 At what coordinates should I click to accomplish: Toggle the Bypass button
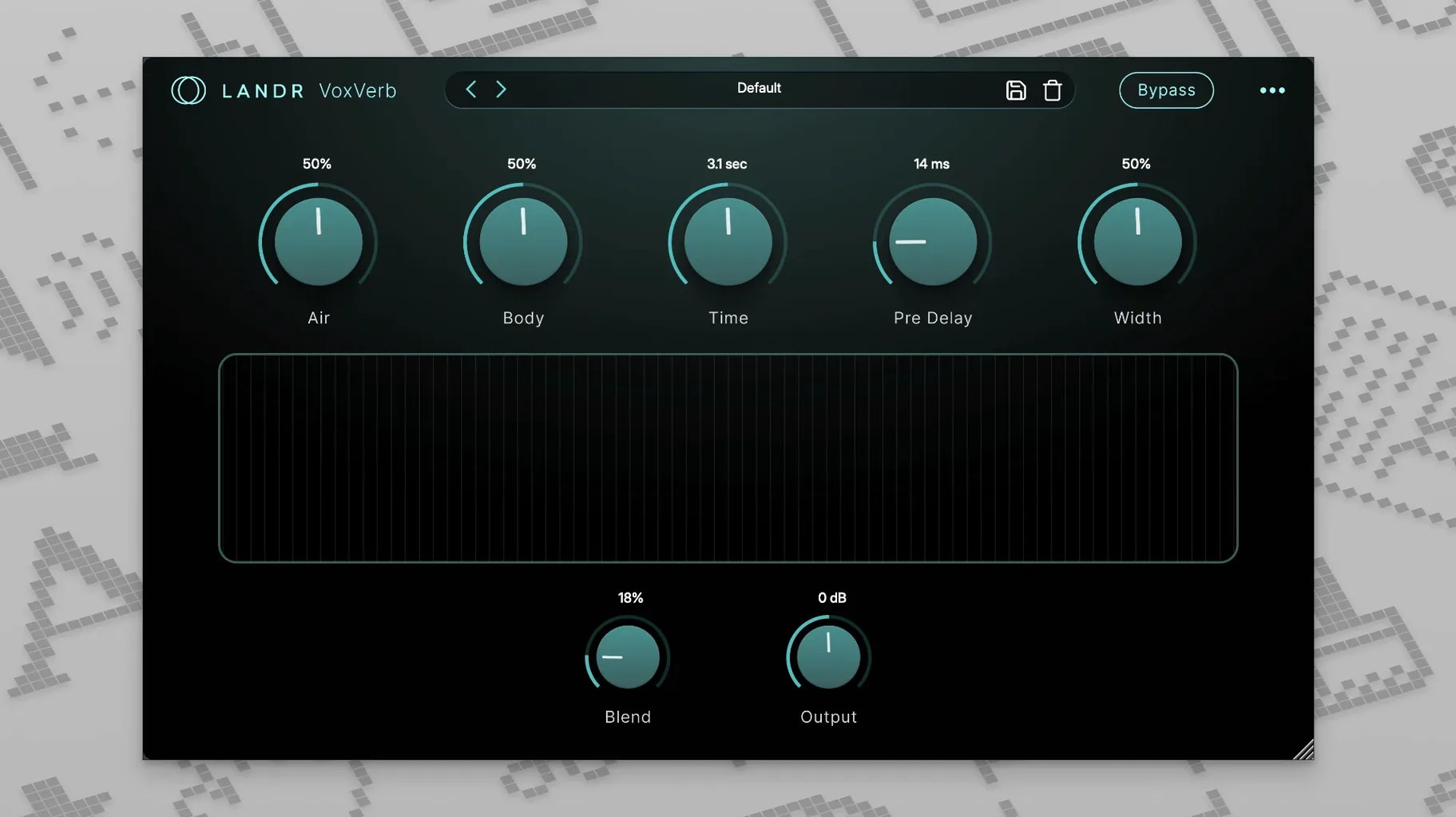pyautogui.click(x=1166, y=90)
